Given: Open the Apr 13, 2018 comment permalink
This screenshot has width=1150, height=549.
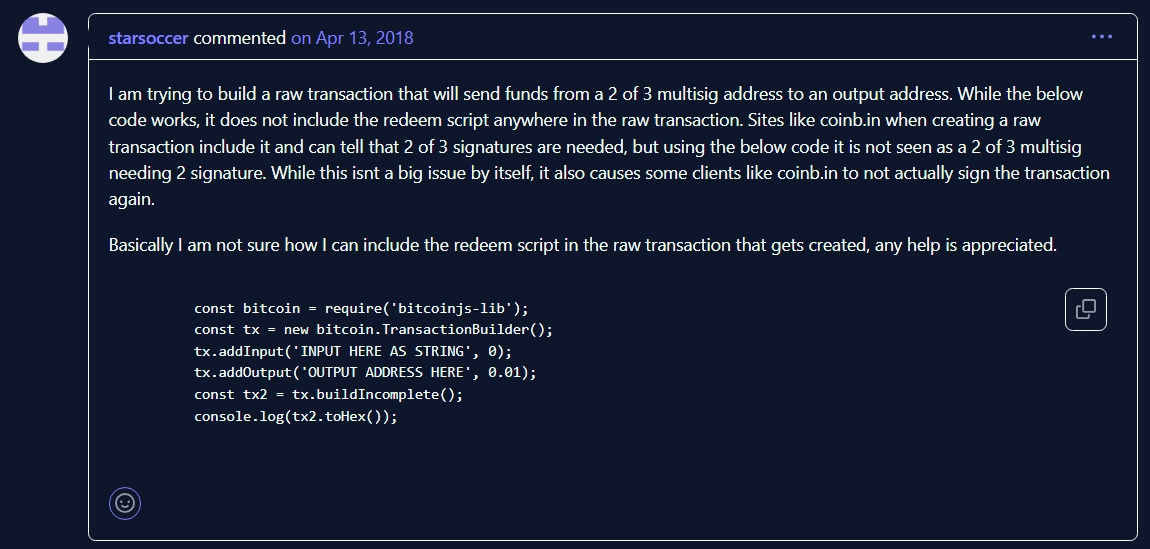Looking at the screenshot, I should click(x=352, y=38).
